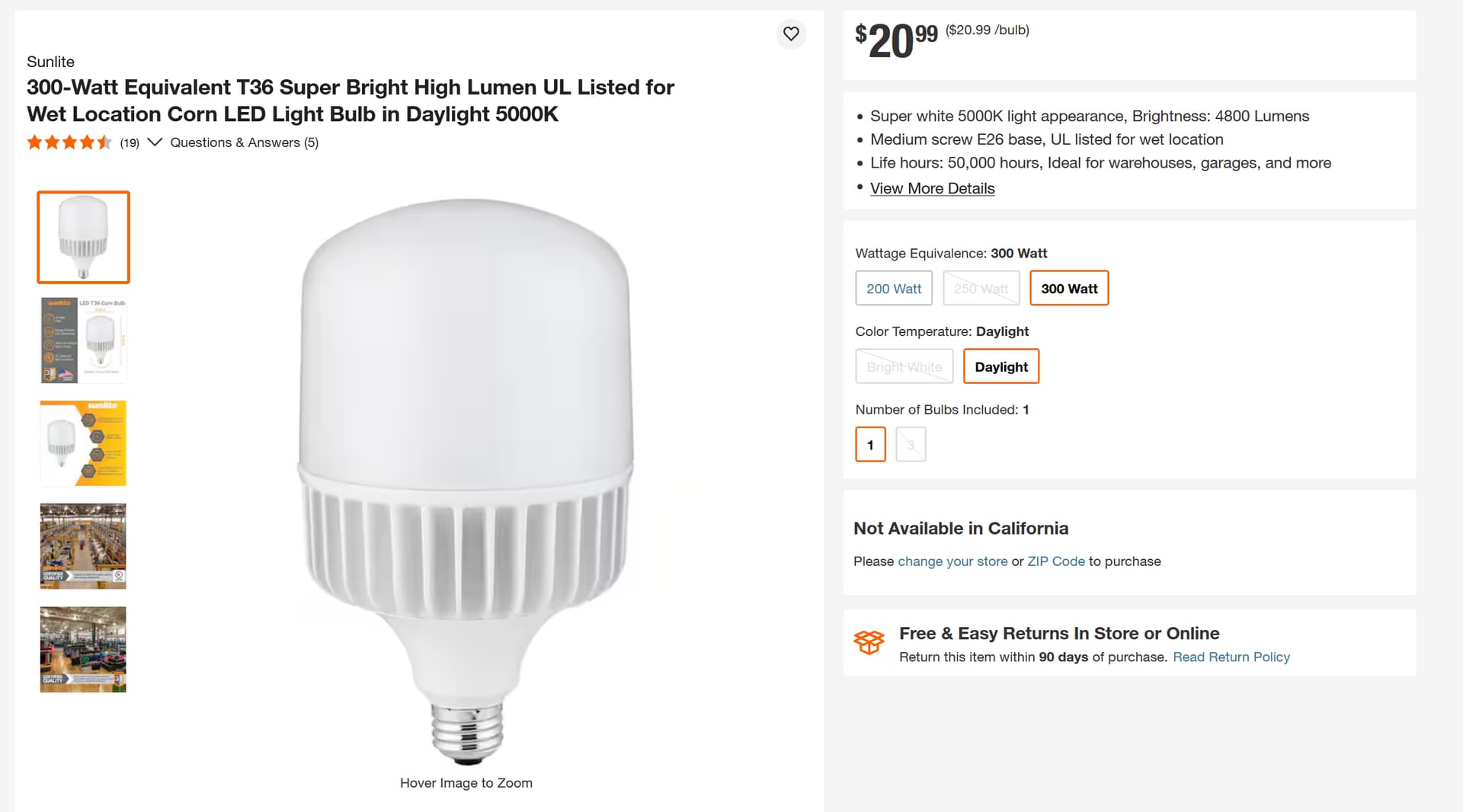1463x812 pixels.
Task: Click the heart favorite icon
Action: (791, 34)
